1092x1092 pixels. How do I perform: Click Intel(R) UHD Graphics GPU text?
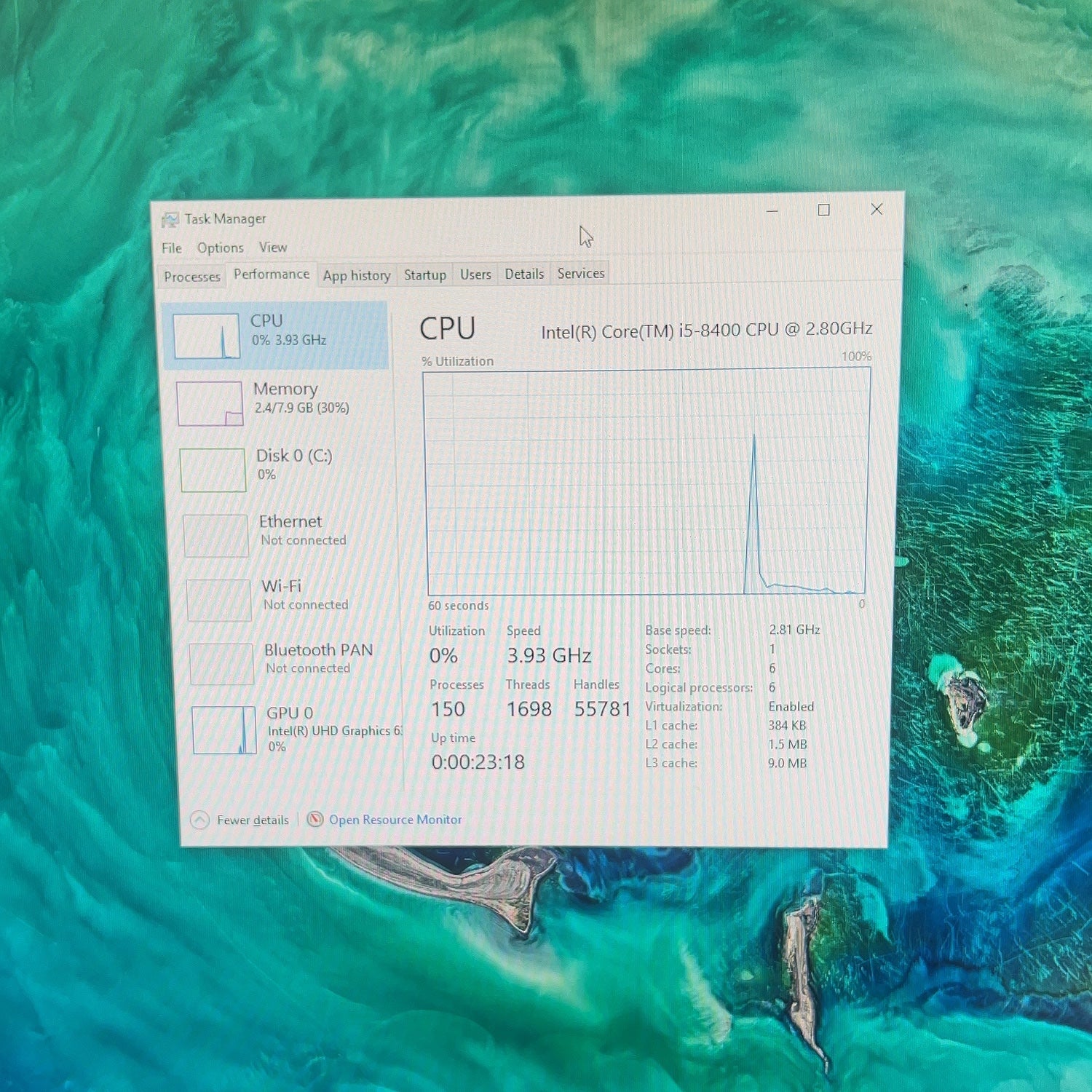[x=335, y=731]
